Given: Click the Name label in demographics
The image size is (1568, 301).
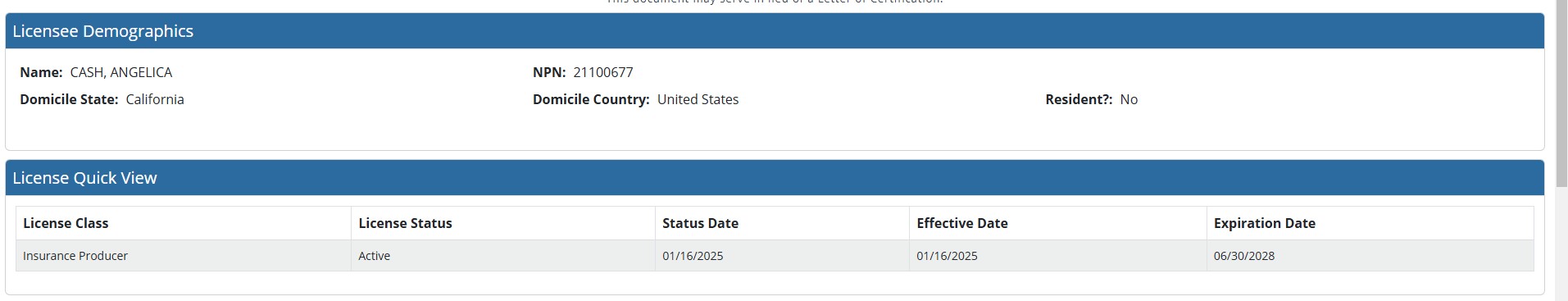Looking at the screenshot, I should point(41,72).
